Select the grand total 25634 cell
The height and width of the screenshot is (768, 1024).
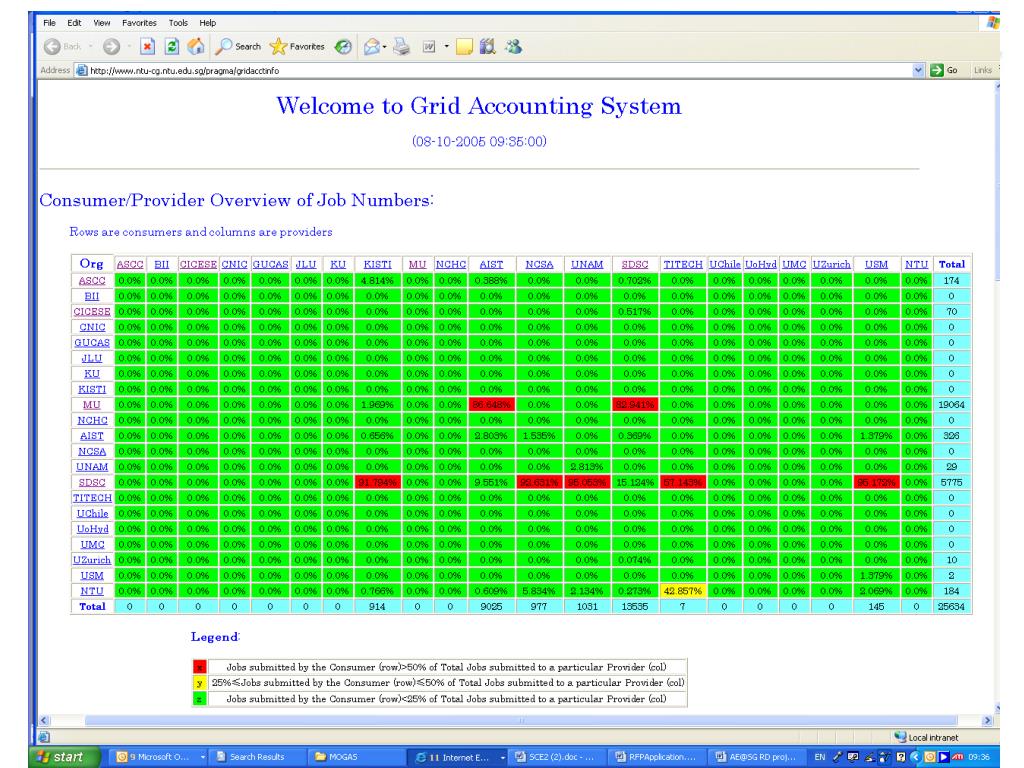(952, 607)
